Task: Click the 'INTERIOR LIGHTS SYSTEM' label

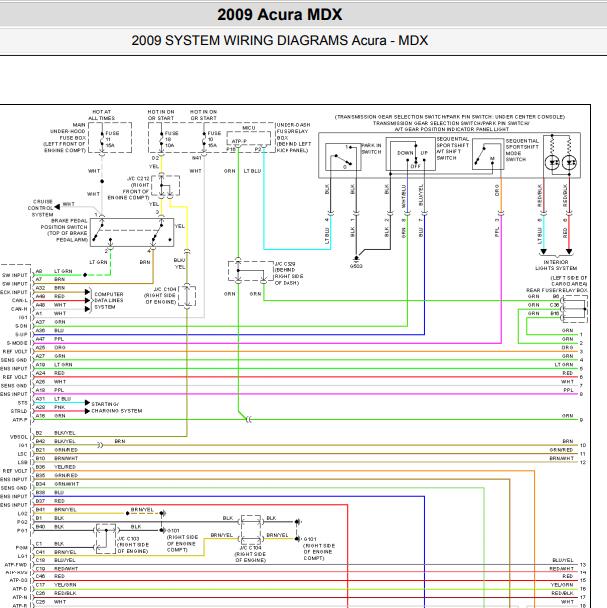Action: 556,265
